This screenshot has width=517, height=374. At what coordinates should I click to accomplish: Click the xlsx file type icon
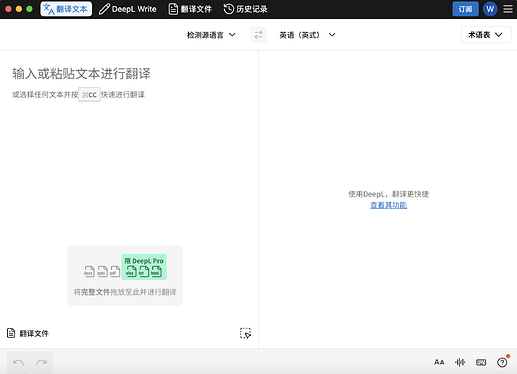(x=131, y=271)
